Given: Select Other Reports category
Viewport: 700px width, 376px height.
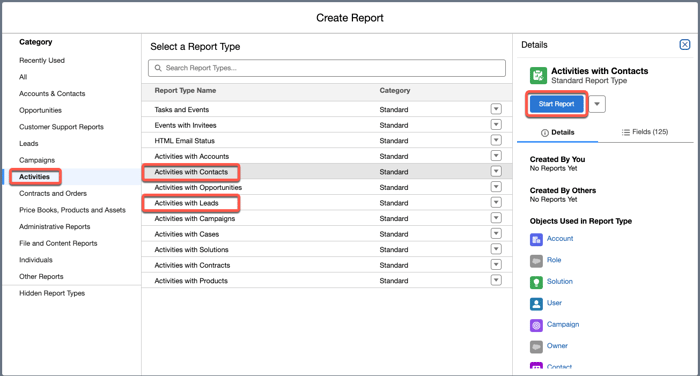Looking at the screenshot, I should coord(41,276).
